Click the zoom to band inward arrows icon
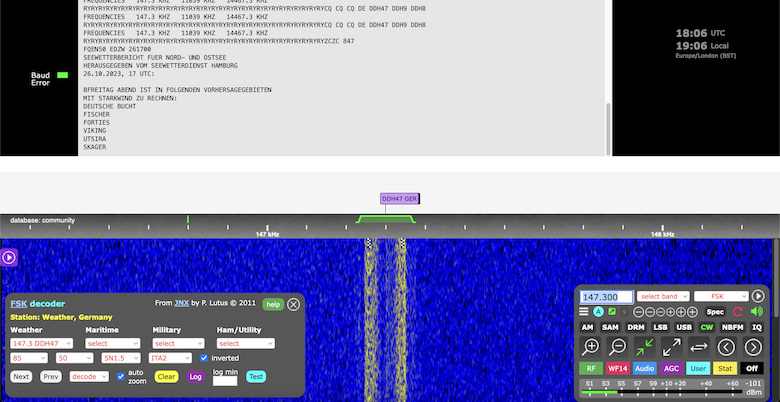 (645, 347)
